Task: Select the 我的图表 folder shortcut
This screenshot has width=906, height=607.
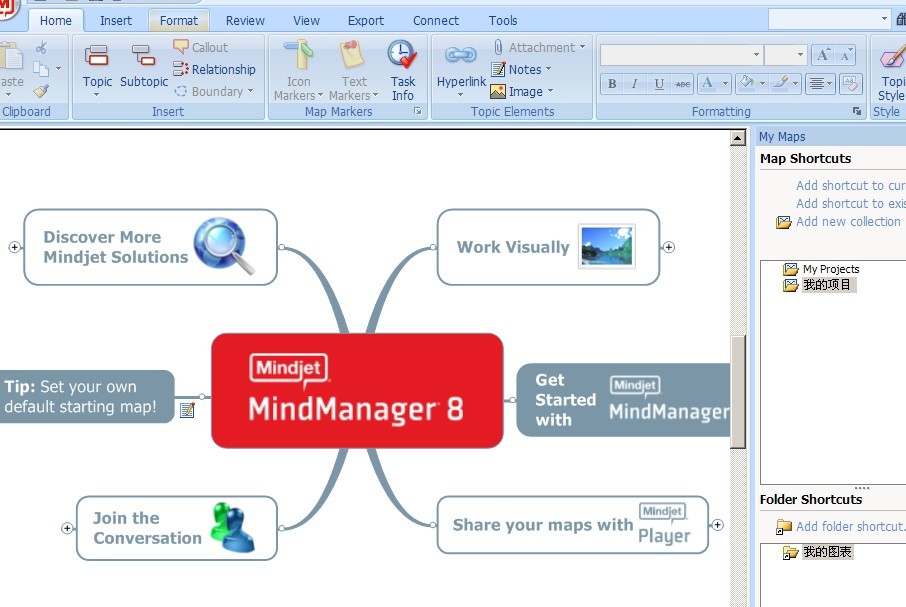Action: coord(827,552)
